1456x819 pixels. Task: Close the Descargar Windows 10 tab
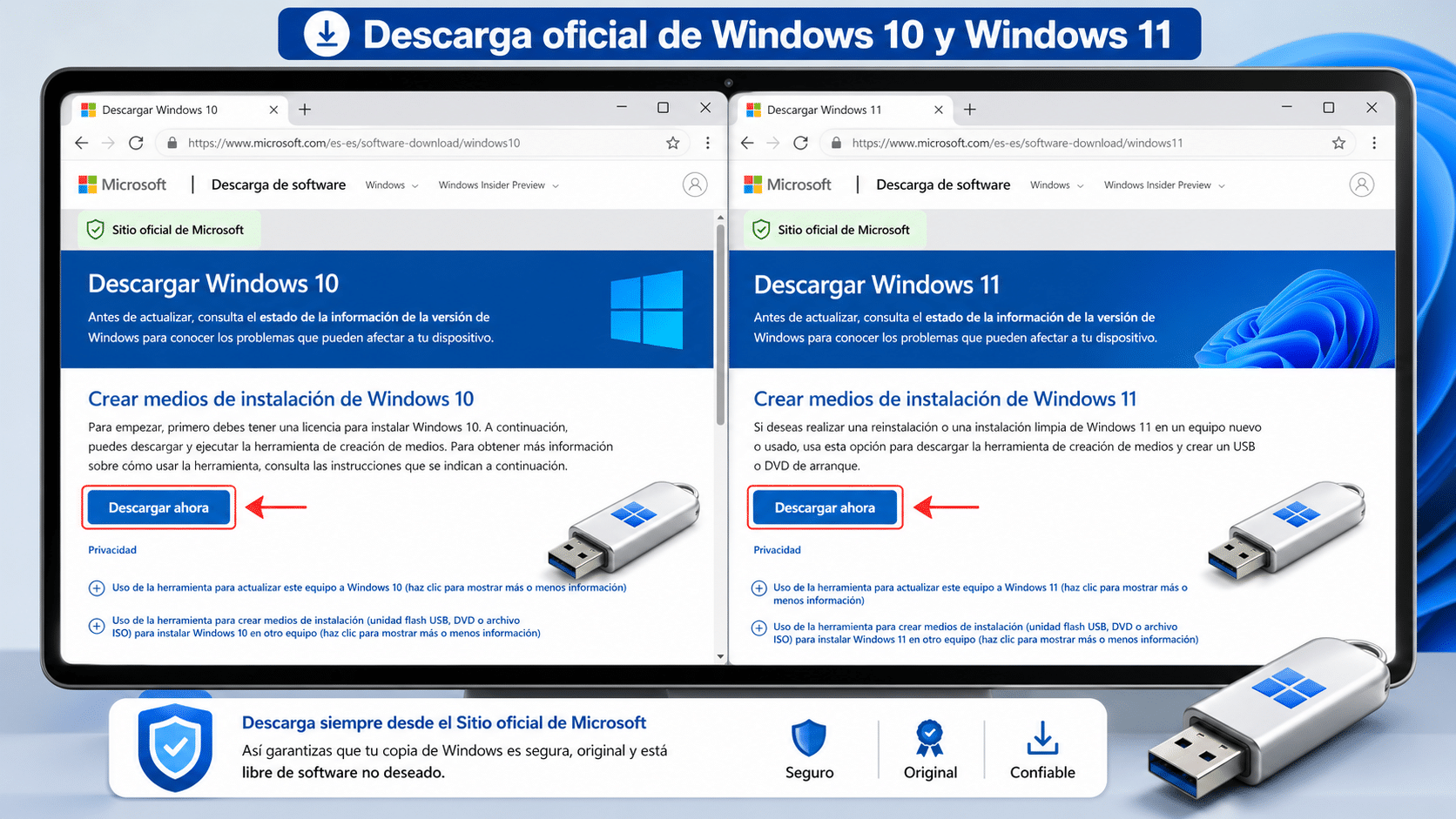[273, 110]
